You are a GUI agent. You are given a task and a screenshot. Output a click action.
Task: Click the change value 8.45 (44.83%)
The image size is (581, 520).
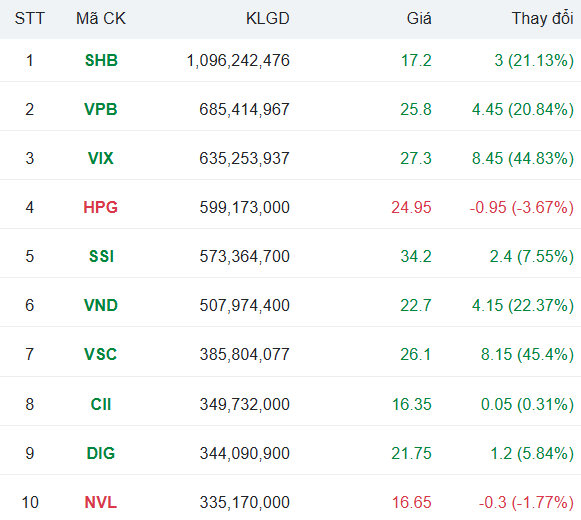point(523,158)
